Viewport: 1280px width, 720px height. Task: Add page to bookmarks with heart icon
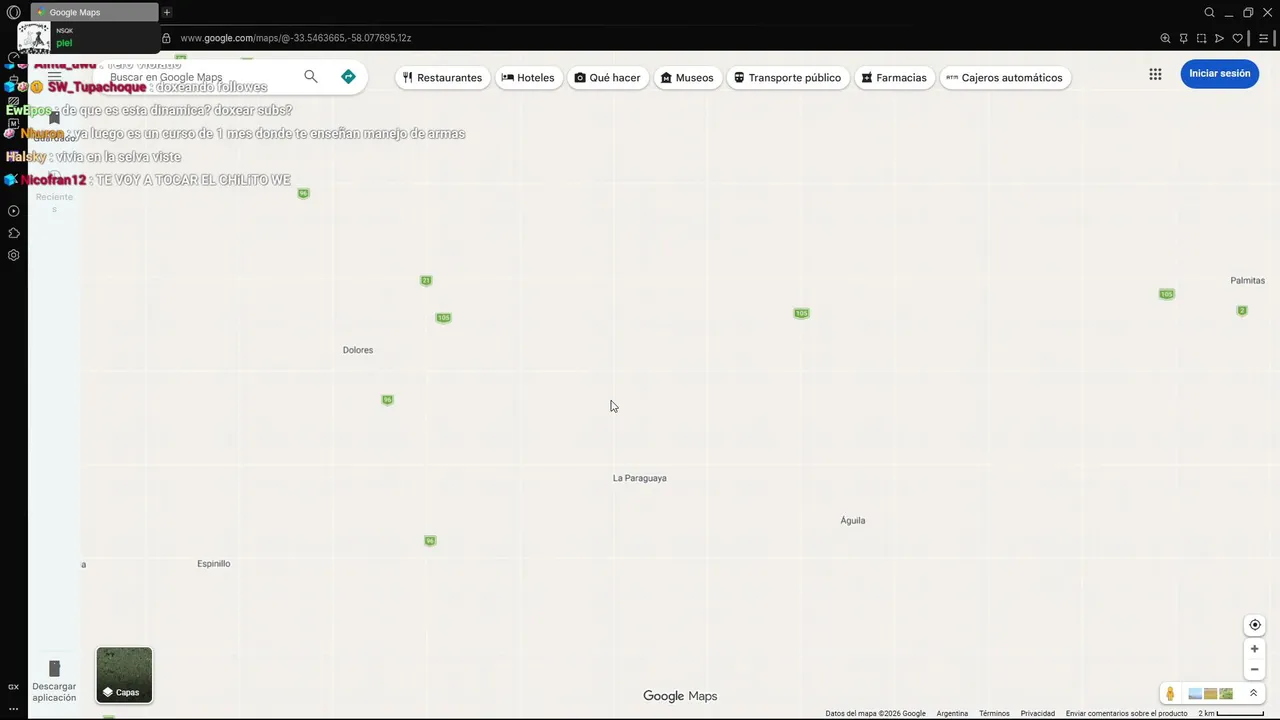coord(1237,38)
